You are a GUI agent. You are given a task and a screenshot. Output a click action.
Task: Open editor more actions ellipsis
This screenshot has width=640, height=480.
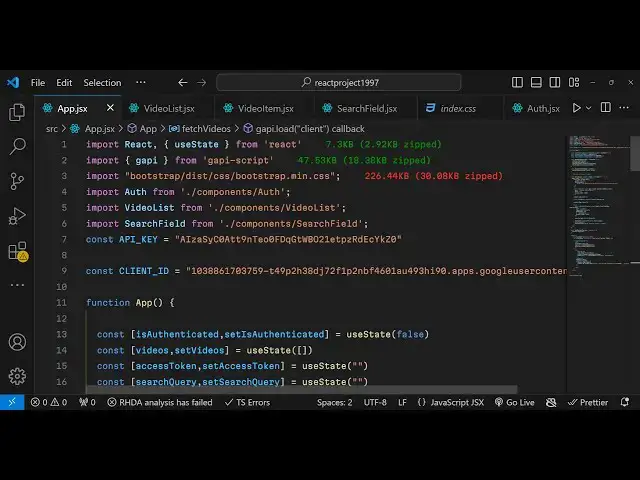click(624, 108)
